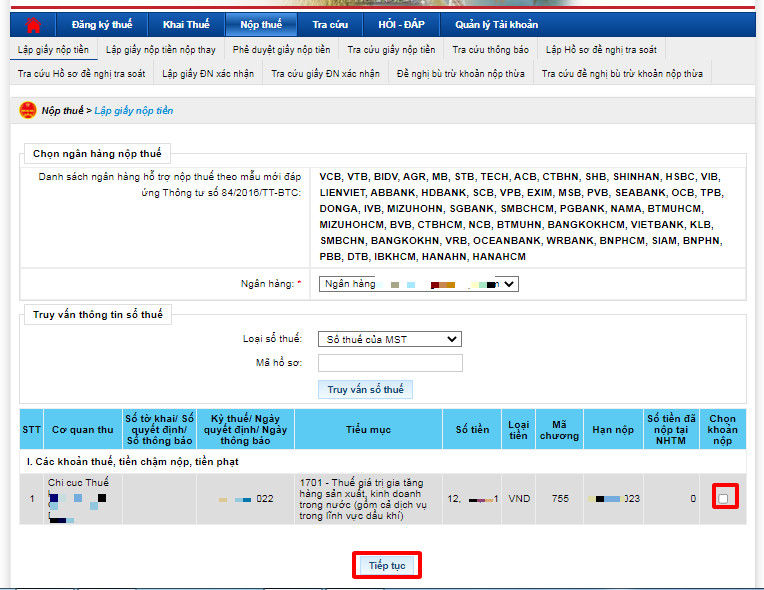Open Tra cứu Hồ sơ đề nghị tra soát tab

point(81,74)
